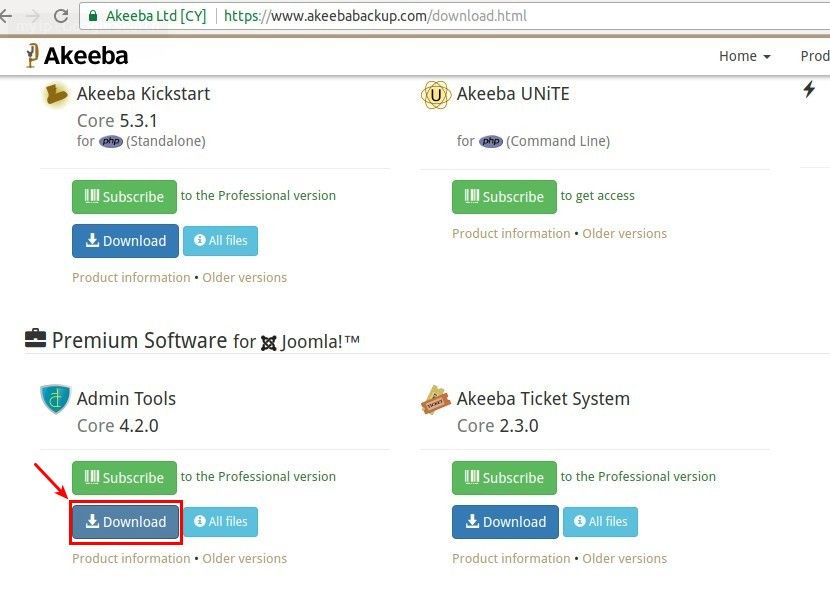Open the Products menu in navbar

tap(815, 56)
